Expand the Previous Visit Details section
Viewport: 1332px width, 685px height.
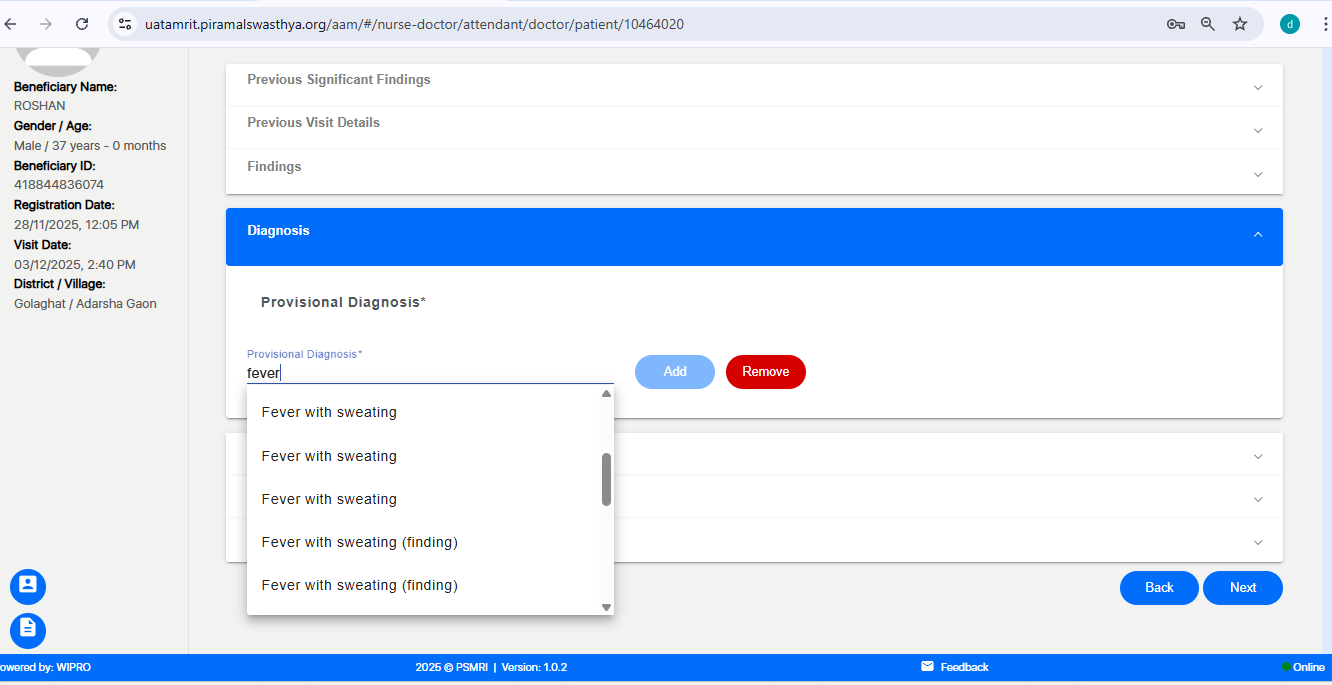click(x=754, y=124)
